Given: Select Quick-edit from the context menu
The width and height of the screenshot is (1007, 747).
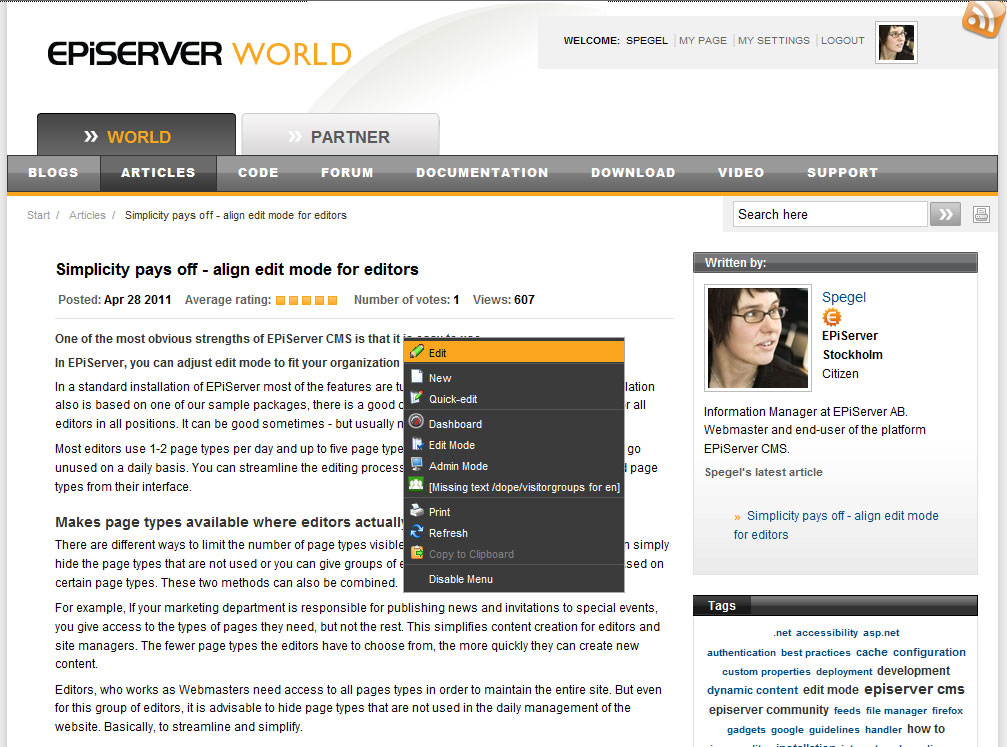Looking at the screenshot, I should pyautogui.click(x=453, y=399).
